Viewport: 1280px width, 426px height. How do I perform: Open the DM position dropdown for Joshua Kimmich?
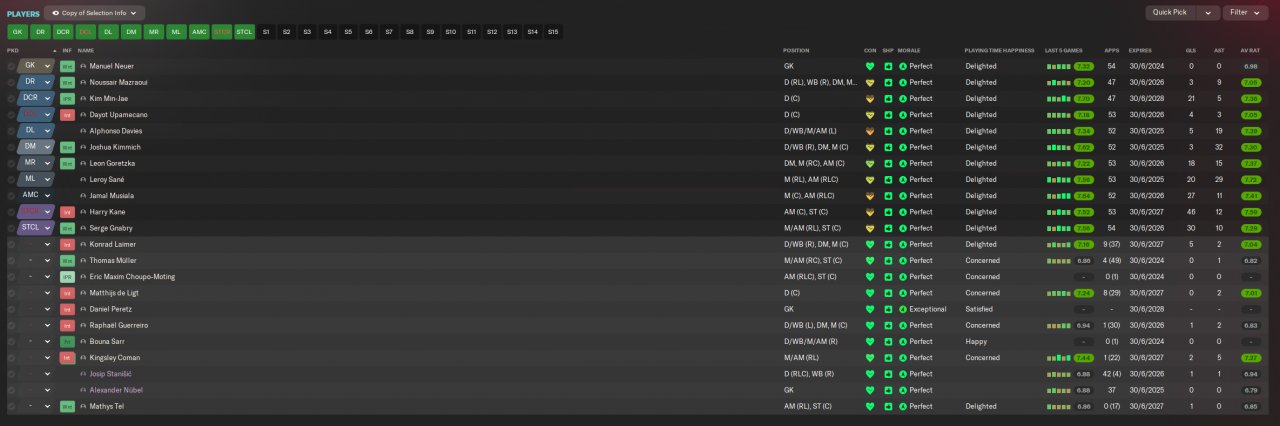[x=47, y=147]
